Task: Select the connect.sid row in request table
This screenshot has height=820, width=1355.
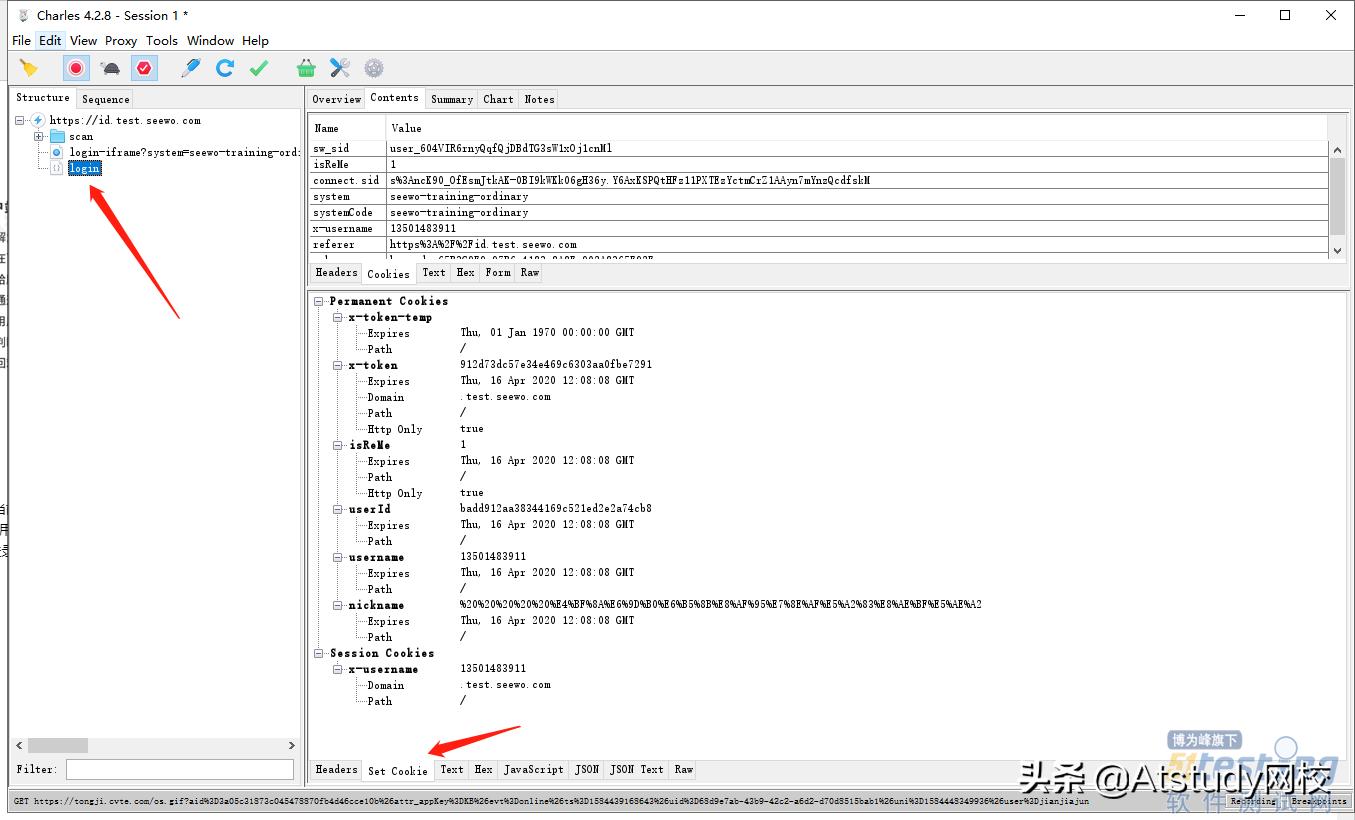Action: pyautogui.click(x=819, y=180)
